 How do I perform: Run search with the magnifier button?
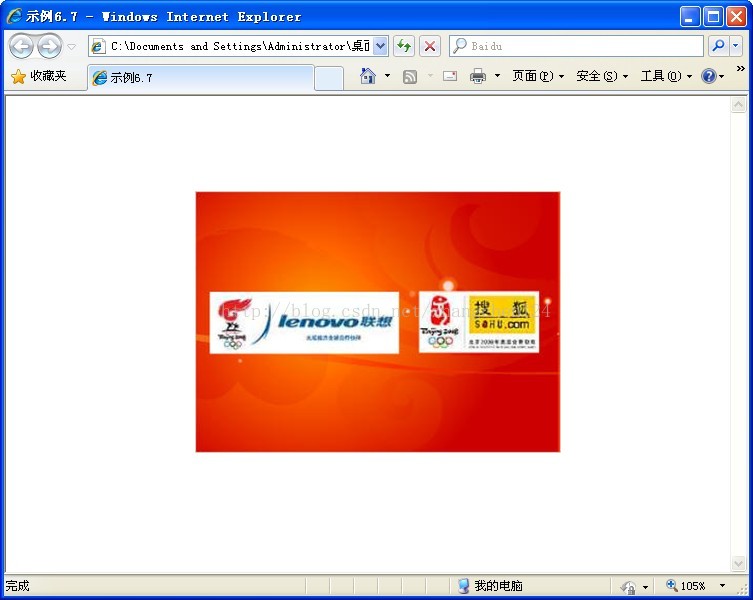click(718, 46)
